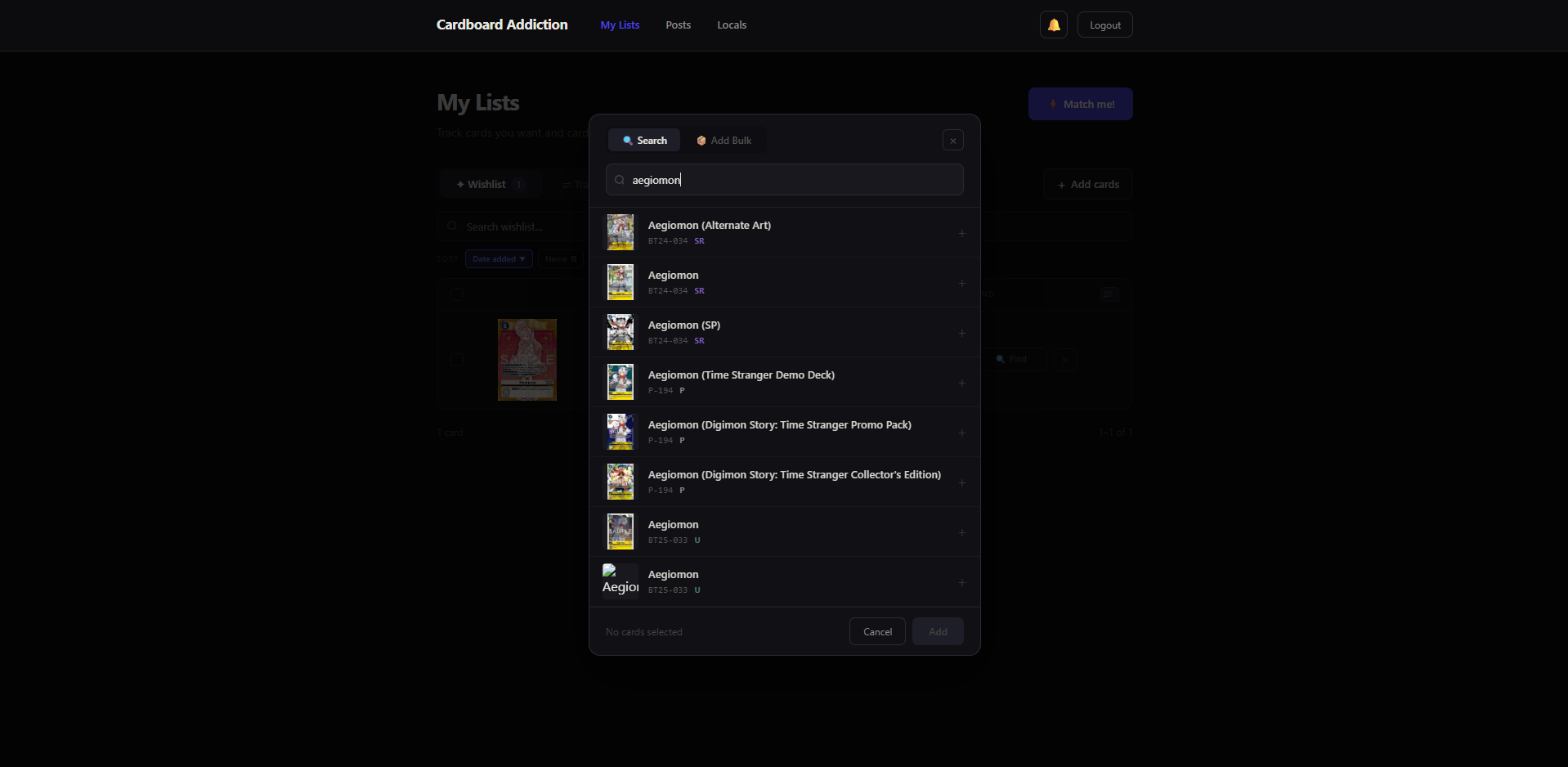Select the Wishlist tab
The width and height of the screenshot is (1568, 767).
click(491, 185)
